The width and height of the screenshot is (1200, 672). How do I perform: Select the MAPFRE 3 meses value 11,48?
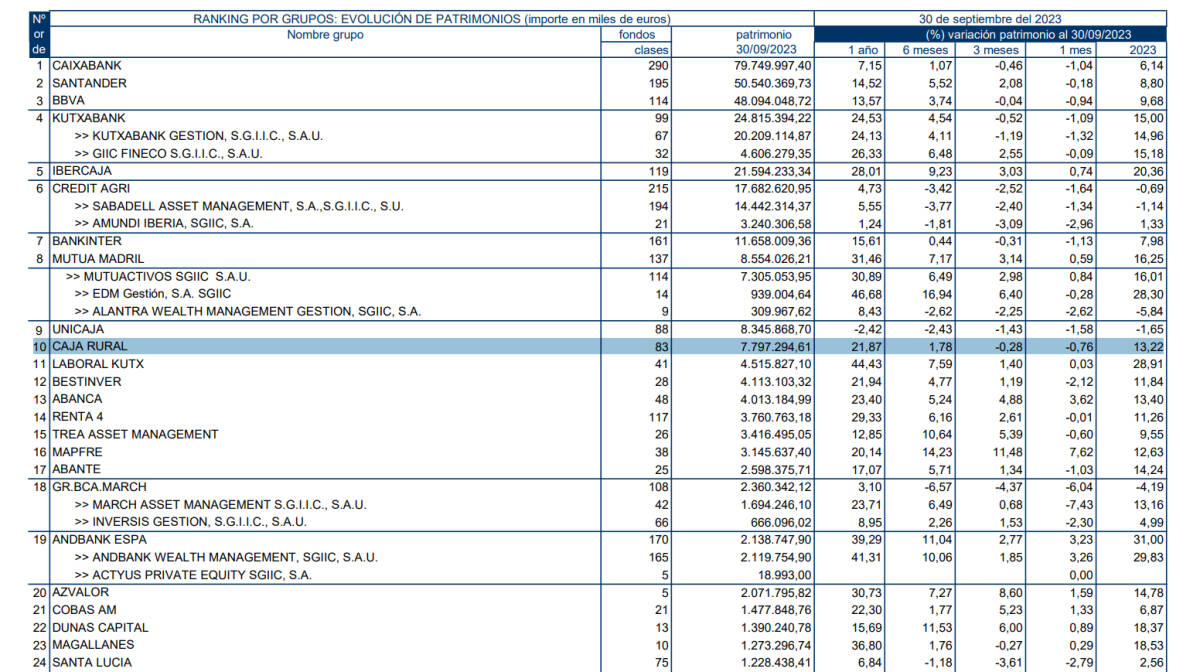1004,452
